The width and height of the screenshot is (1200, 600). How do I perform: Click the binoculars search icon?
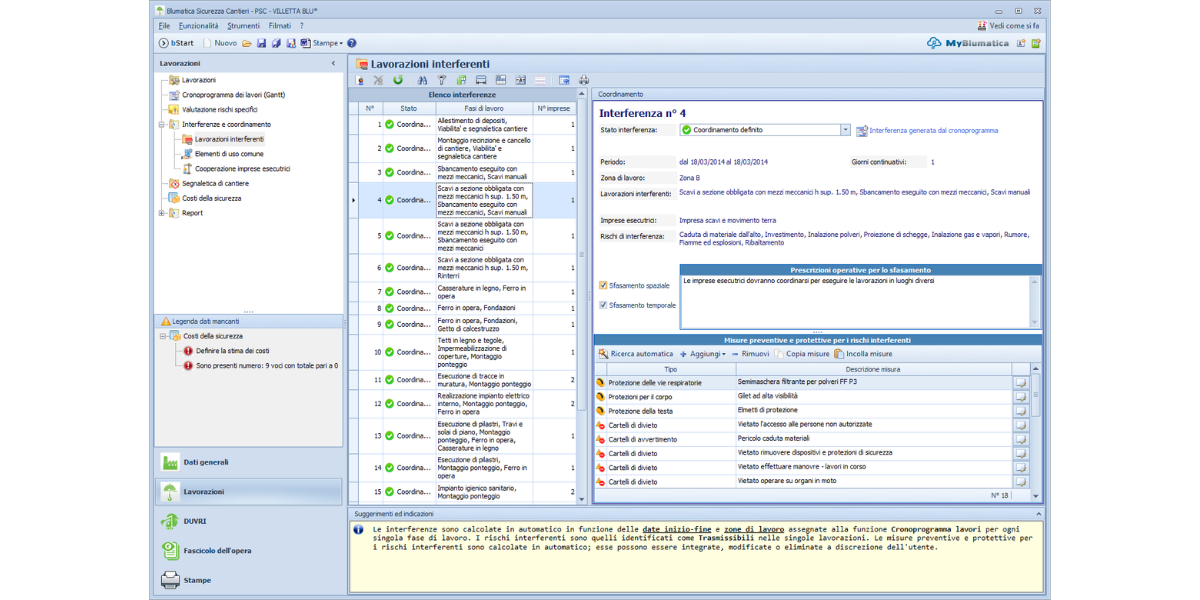422,80
